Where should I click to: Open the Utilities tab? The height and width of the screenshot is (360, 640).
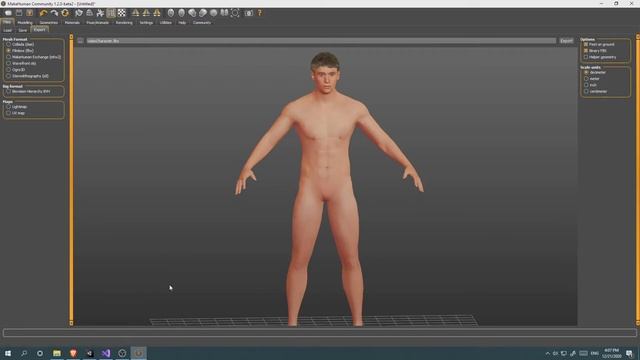(166, 22)
